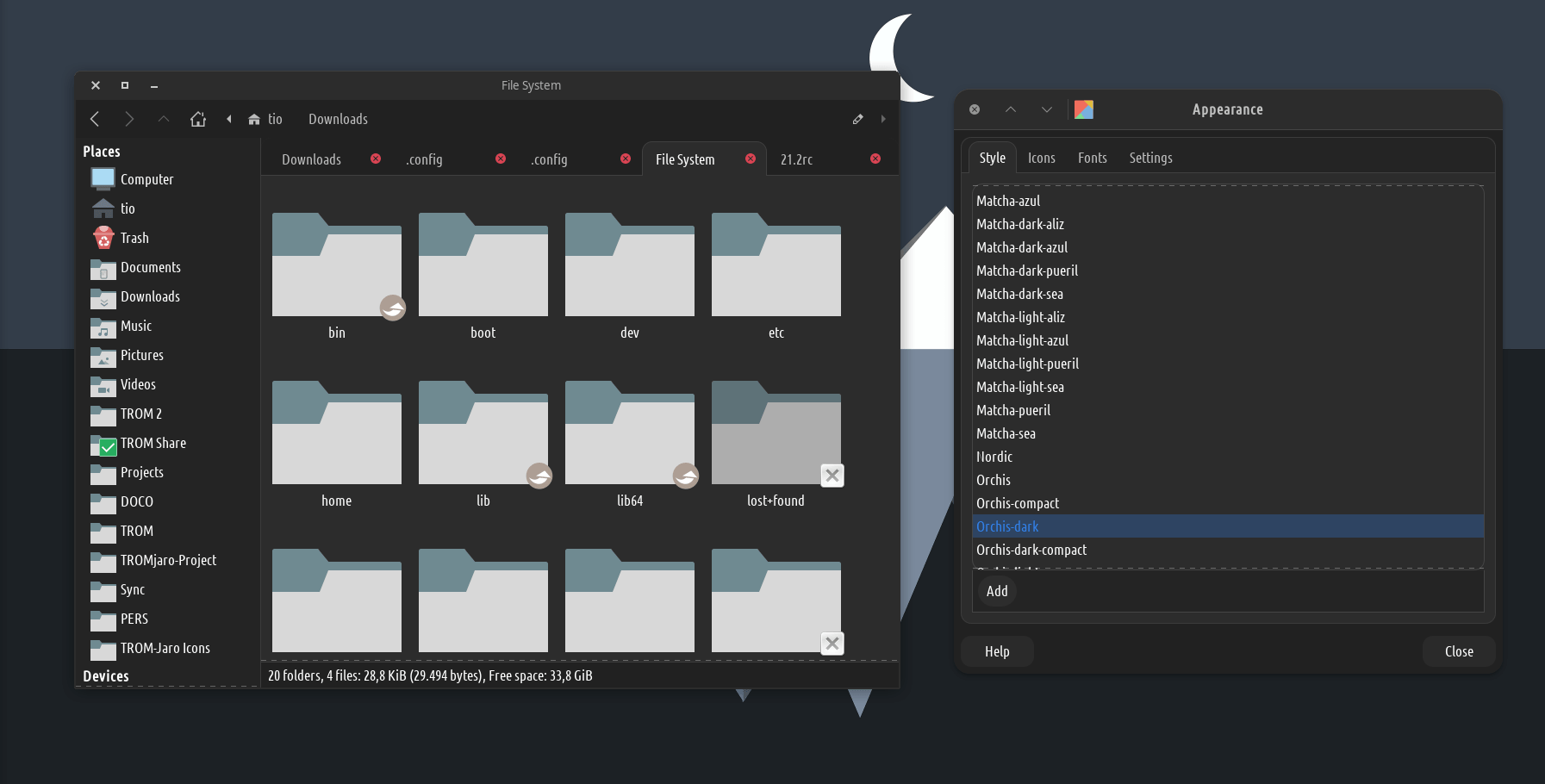Go to the home folder icon

coord(198,119)
